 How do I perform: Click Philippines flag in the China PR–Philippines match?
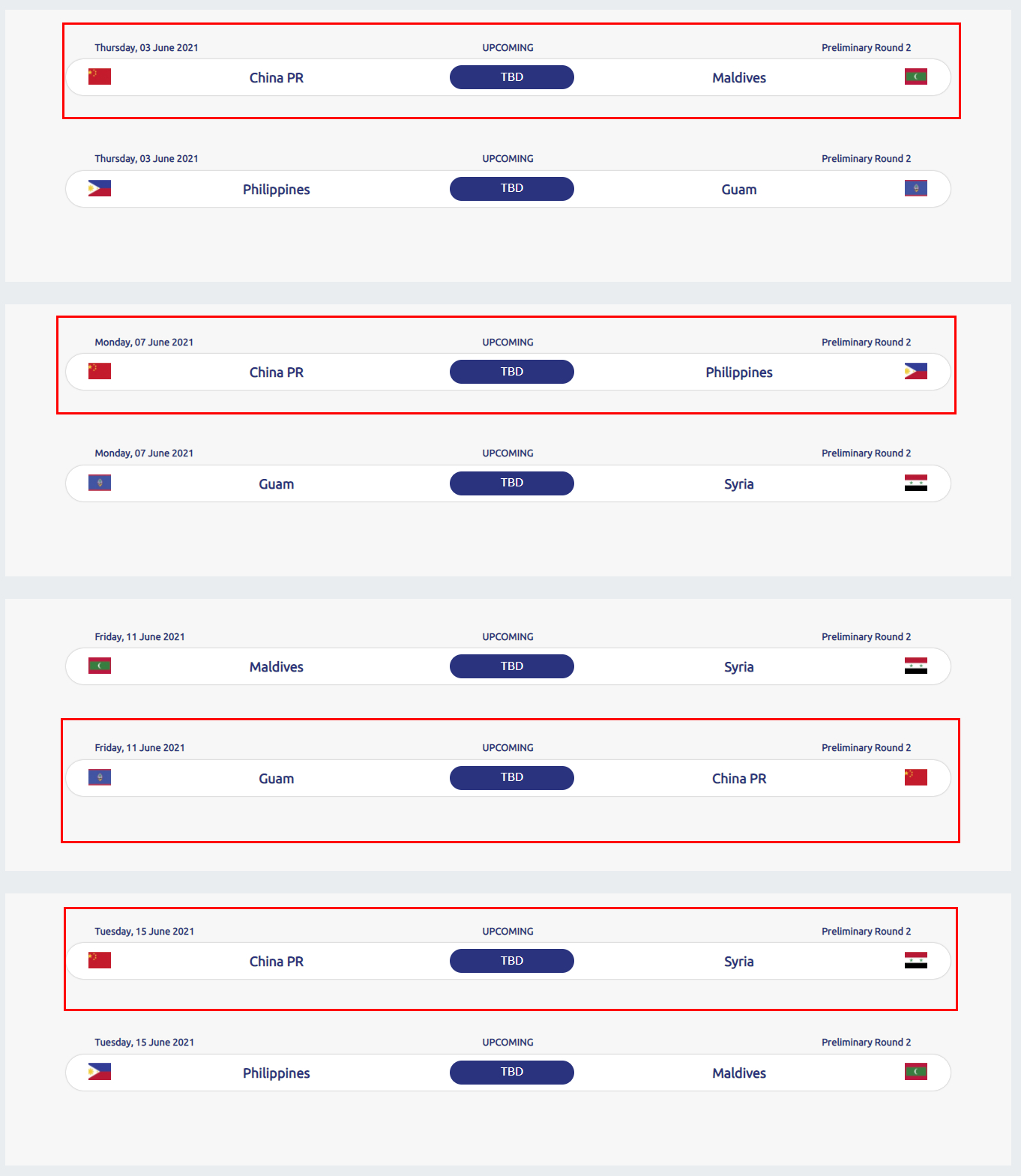click(x=915, y=371)
